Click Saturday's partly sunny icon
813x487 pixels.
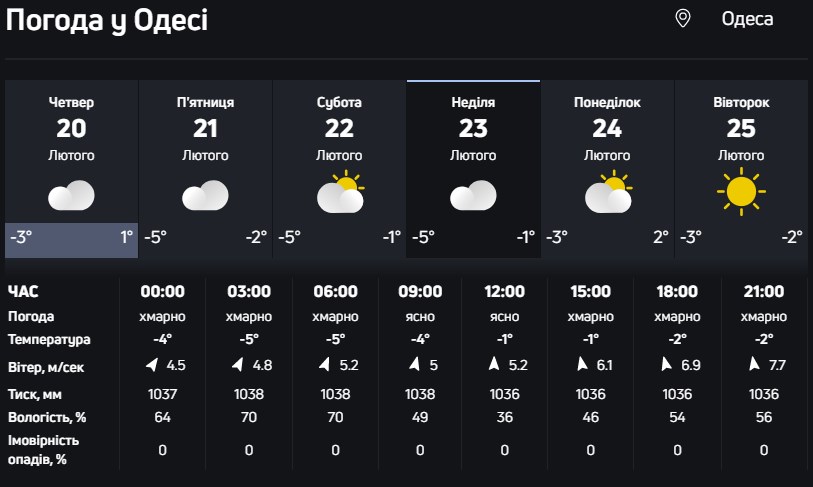[340, 193]
